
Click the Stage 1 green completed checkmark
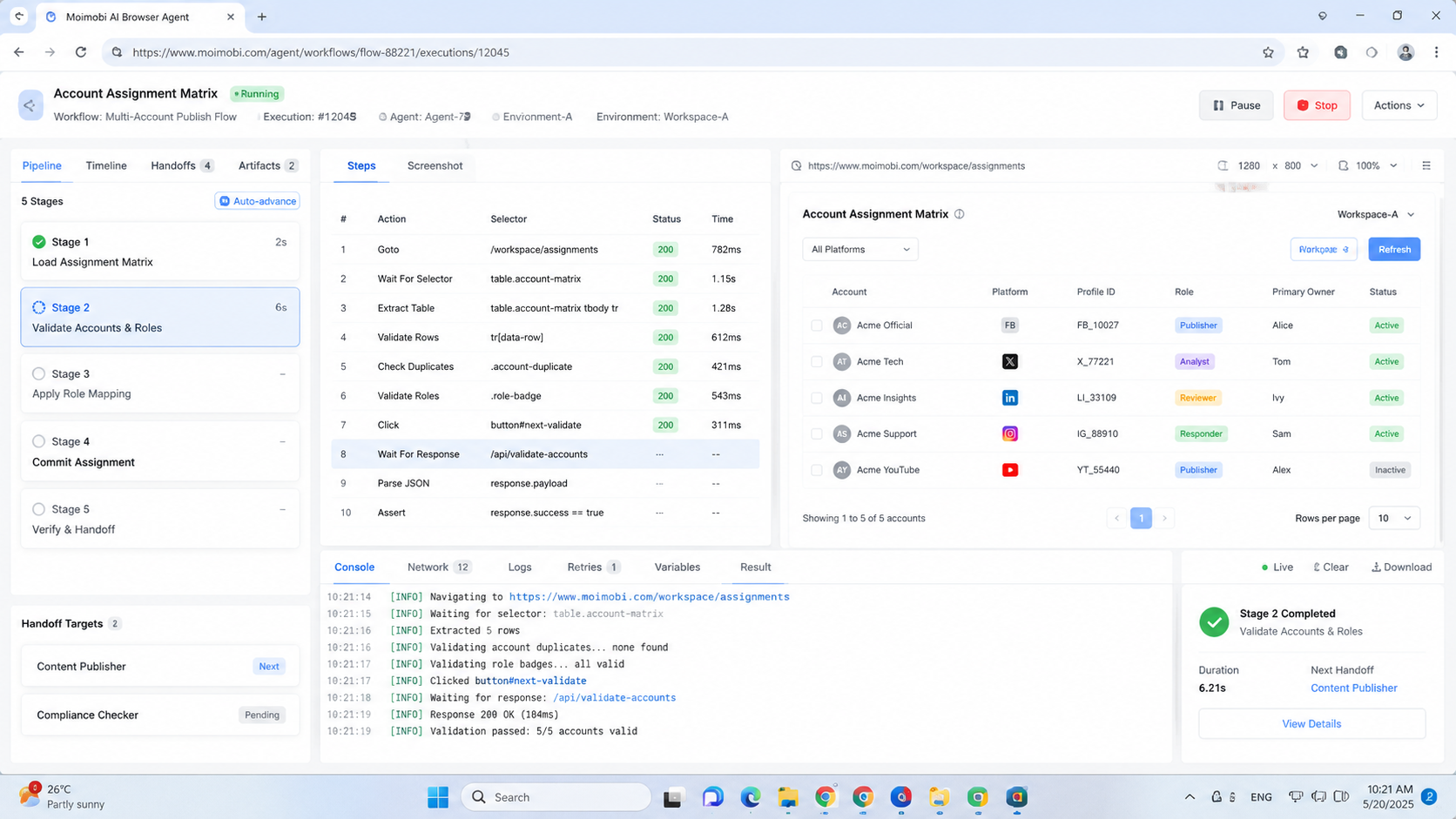point(38,242)
